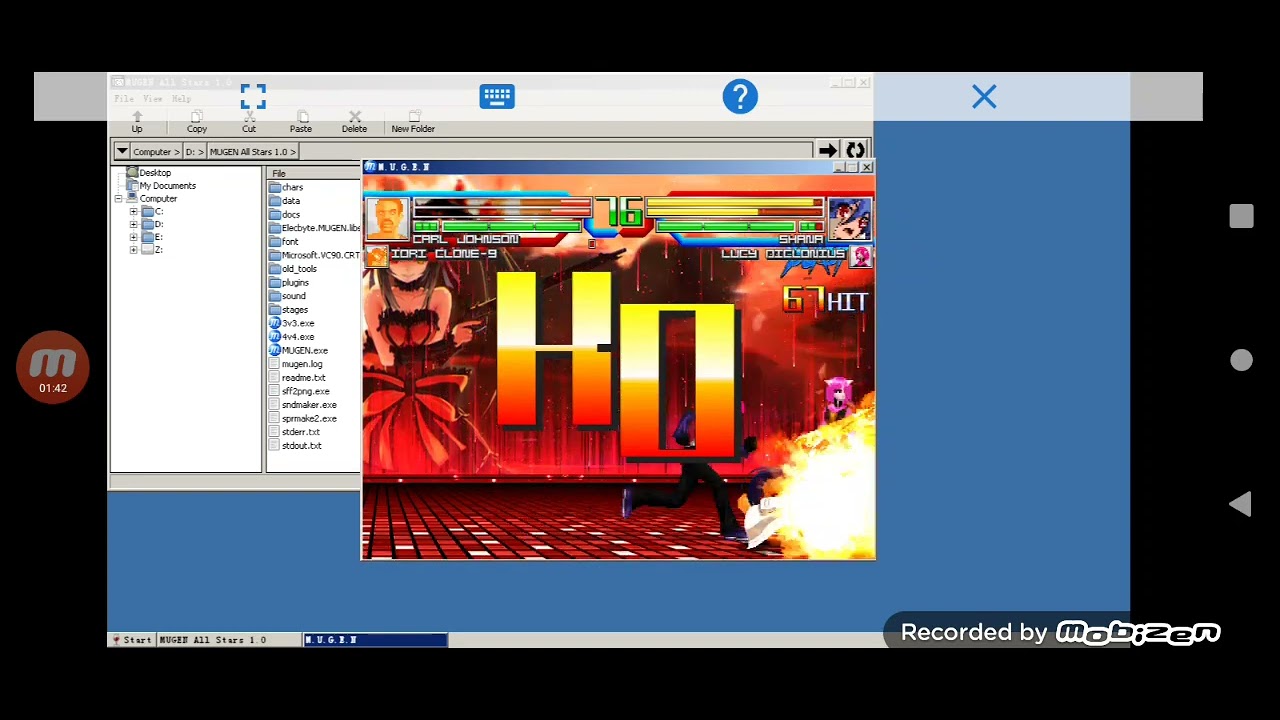Expand the D: drive node
This screenshot has width=1280, height=720.
pyautogui.click(x=133, y=225)
